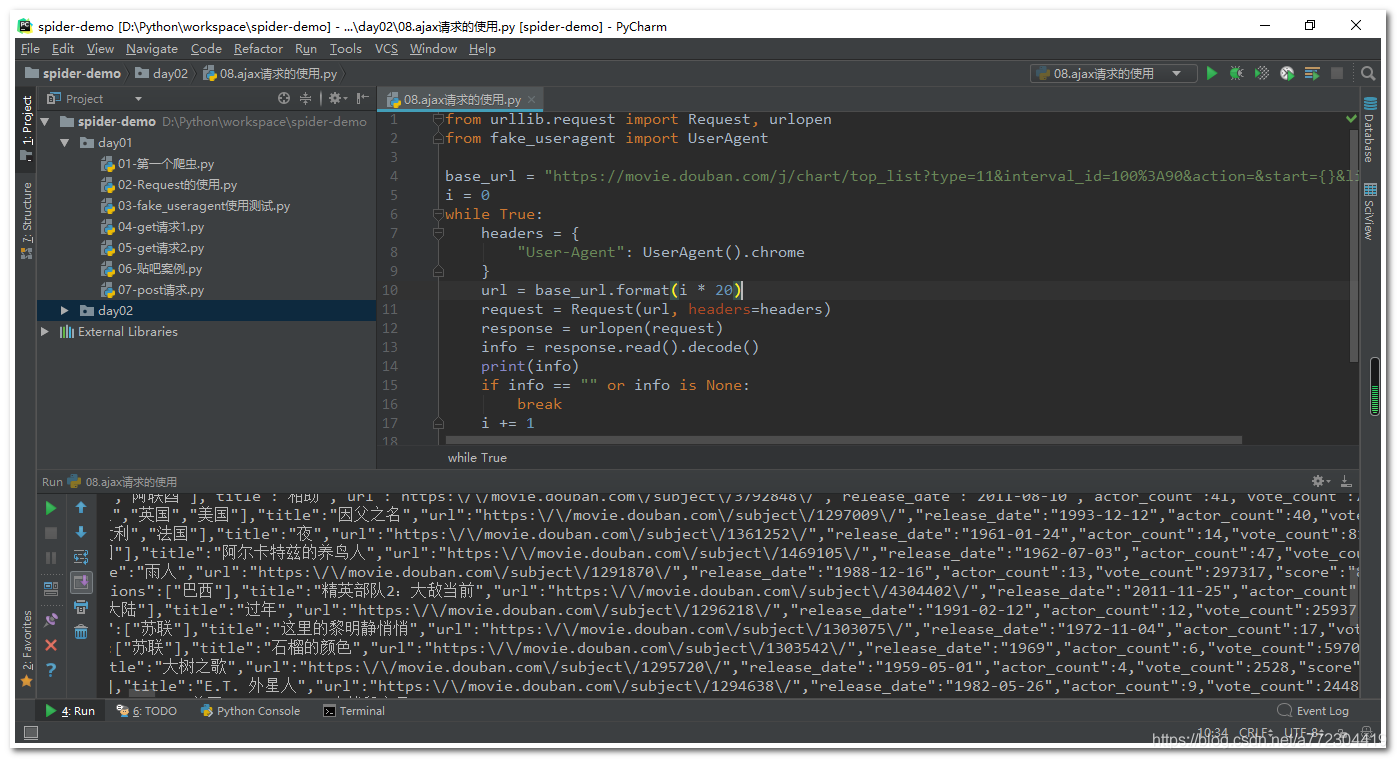The height and width of the screenshot is (759, 1397).
Task: Open 7: Structure side tab
Action: (27, 220)
